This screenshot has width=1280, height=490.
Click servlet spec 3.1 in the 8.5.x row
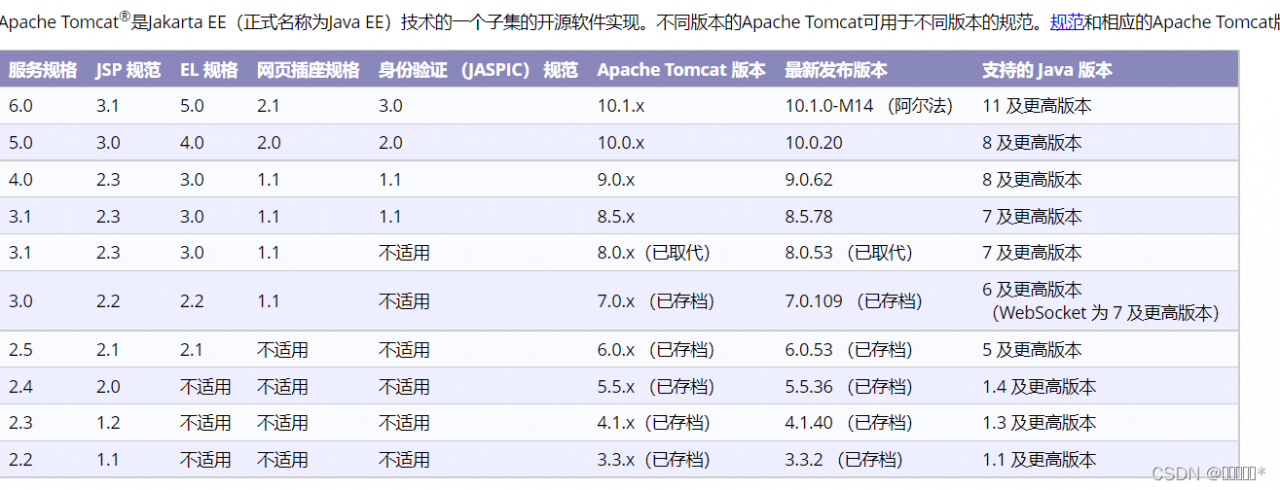point(21,216)
